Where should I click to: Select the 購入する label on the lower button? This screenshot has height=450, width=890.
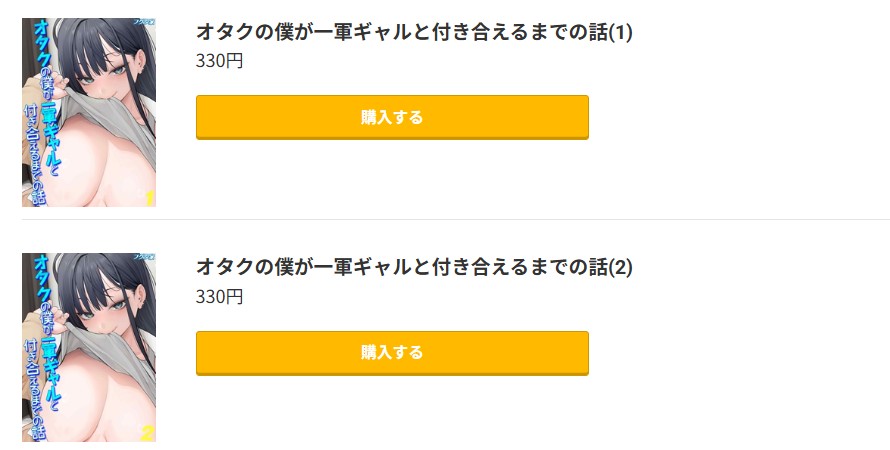[392, 353]
